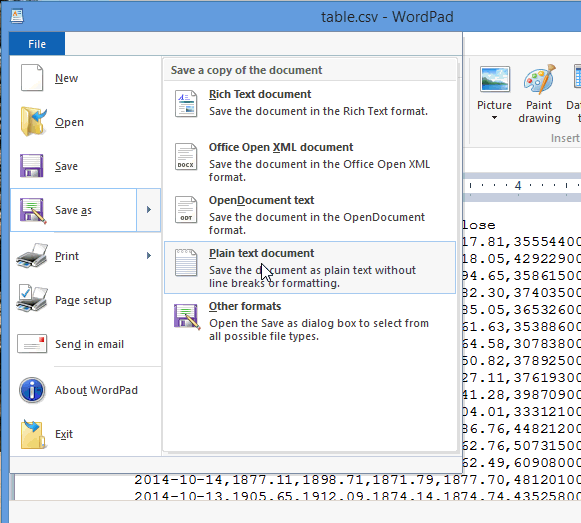Select Save in the File menu
581x523 pixels.
pos(85,166)
